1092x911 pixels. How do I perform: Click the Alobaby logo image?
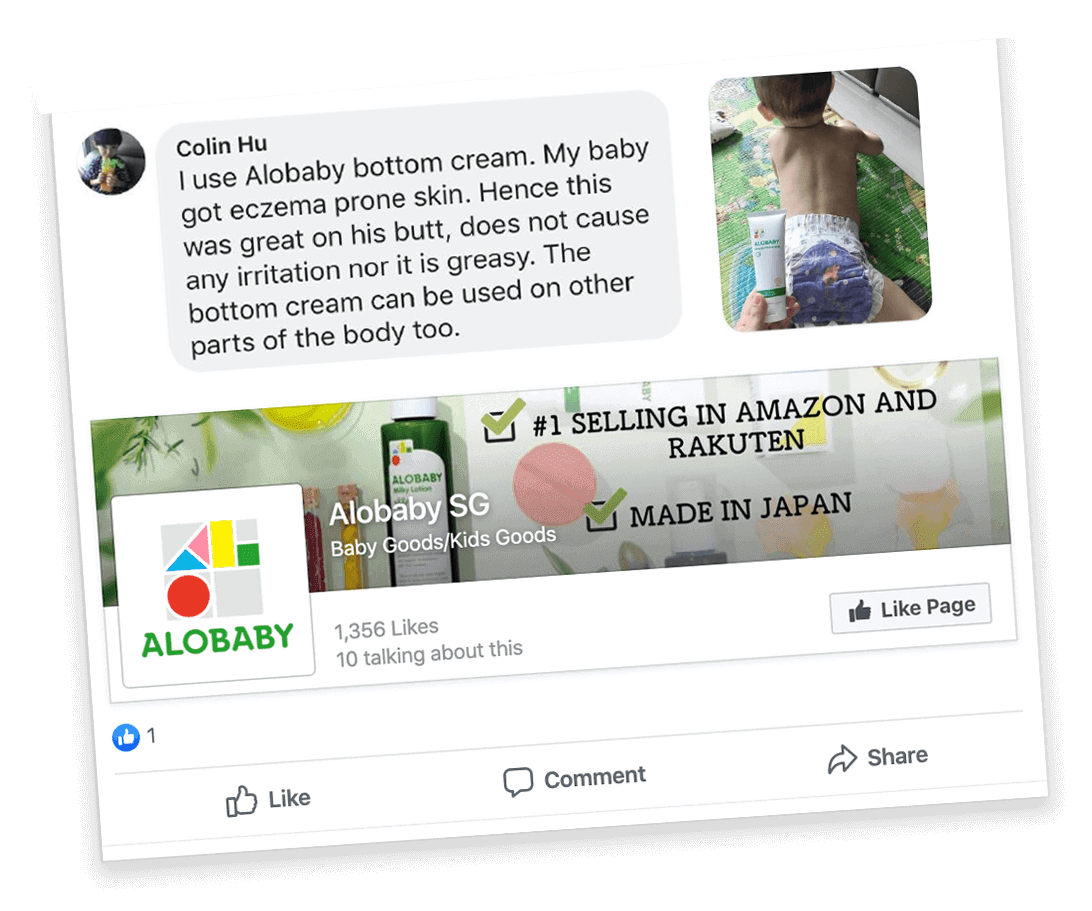[x=216, y=587]
